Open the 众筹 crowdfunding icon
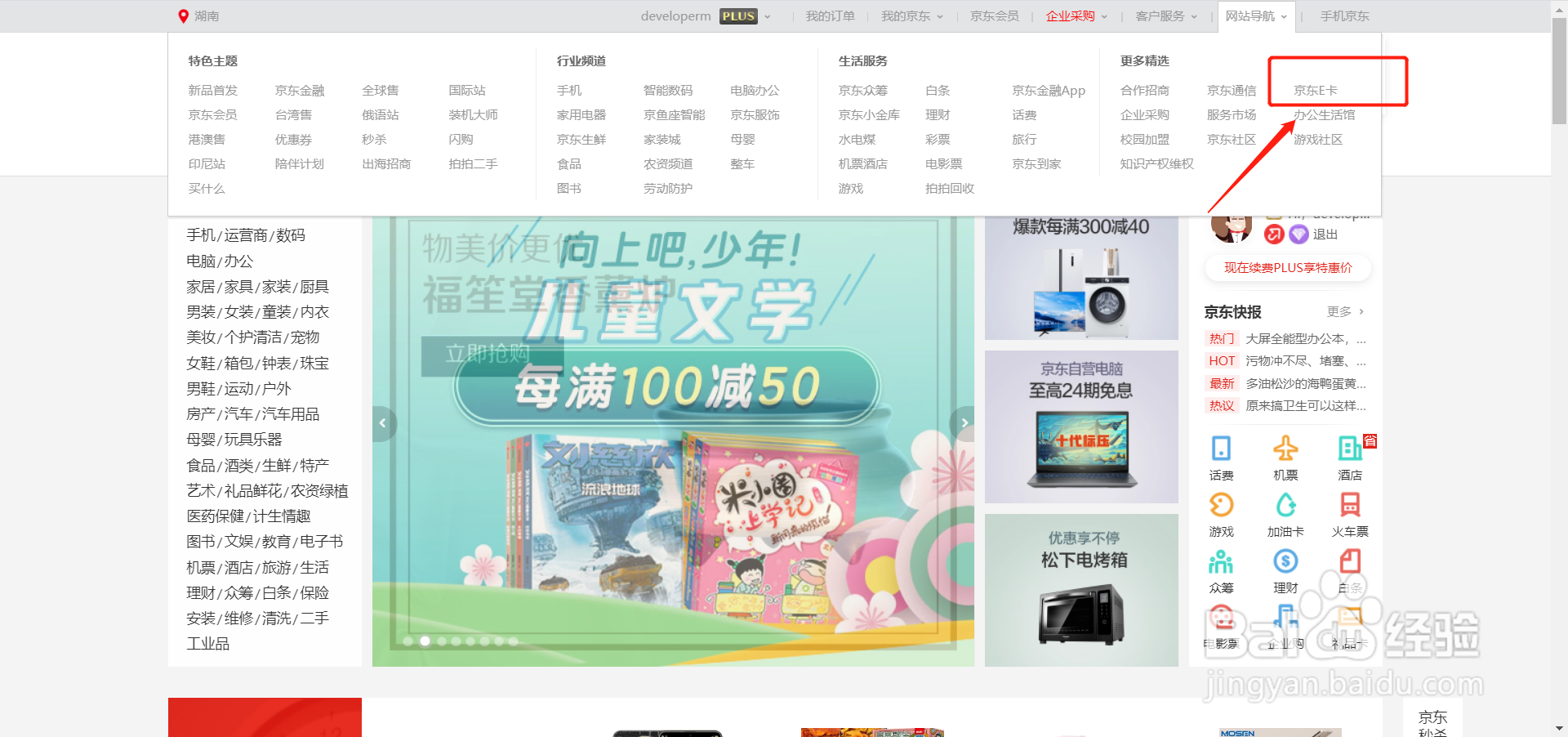Screen dimensions: 1568x737 1221,561
